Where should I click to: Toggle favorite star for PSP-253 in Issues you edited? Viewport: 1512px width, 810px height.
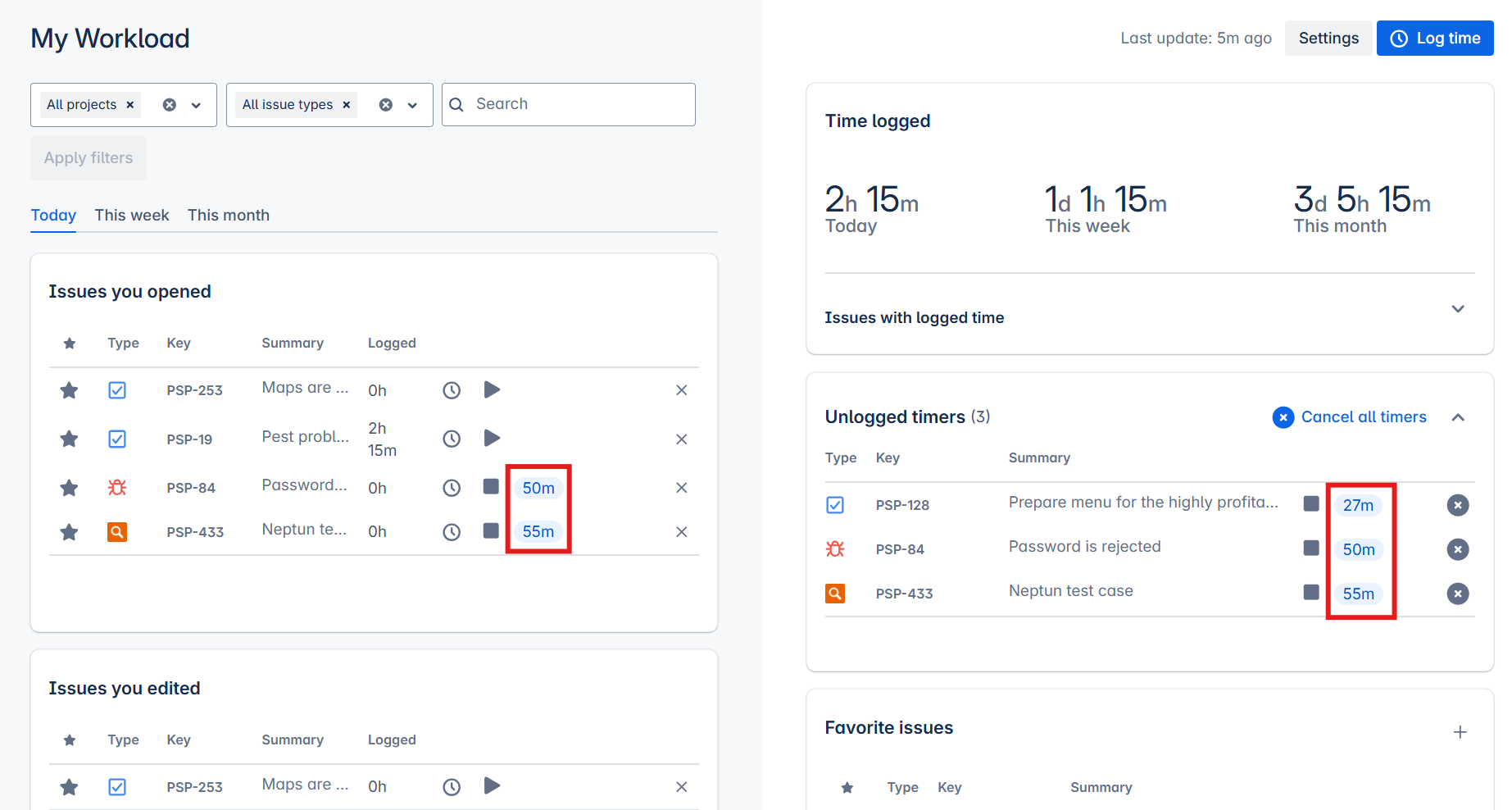69,787
